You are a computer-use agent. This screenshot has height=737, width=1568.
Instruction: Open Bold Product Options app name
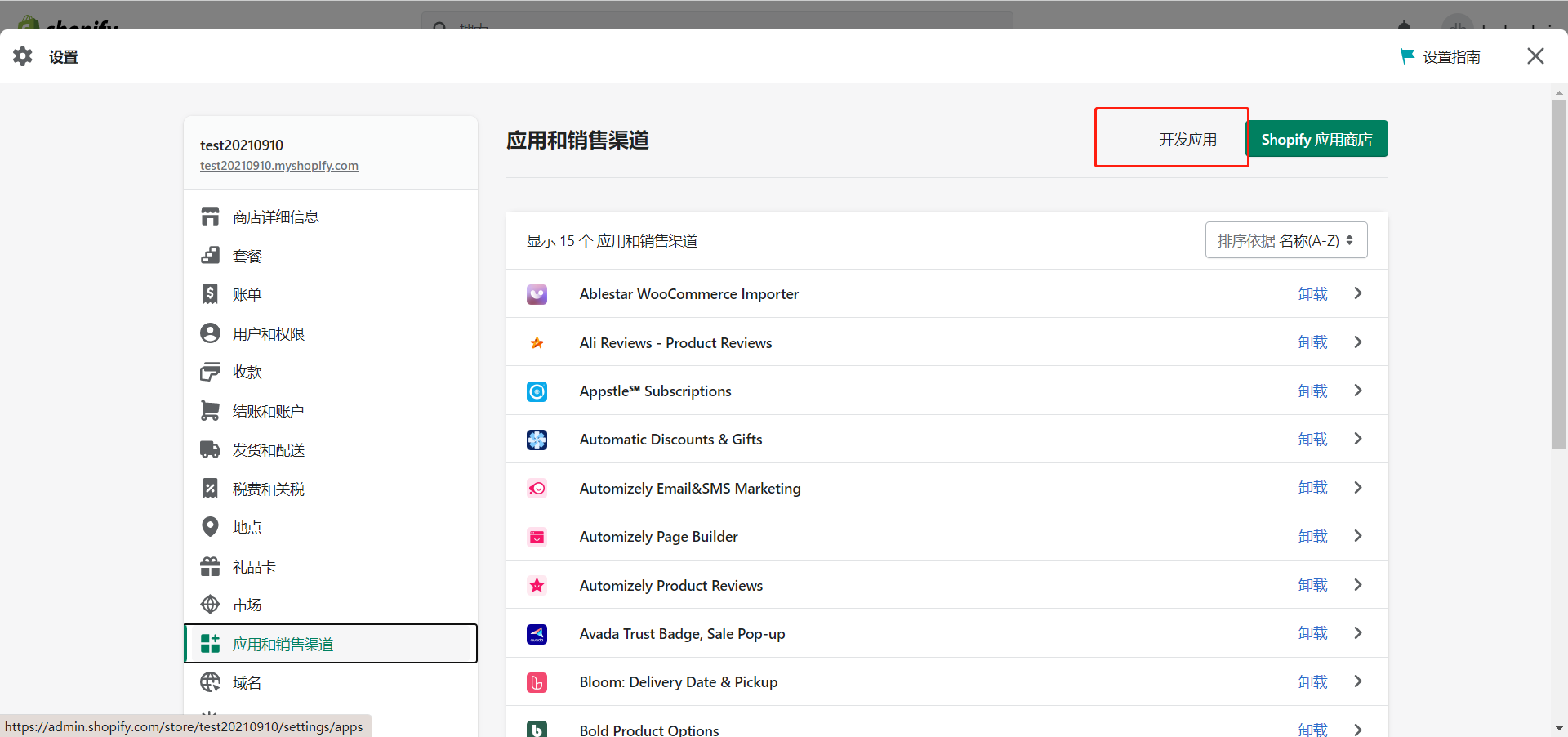649,730
